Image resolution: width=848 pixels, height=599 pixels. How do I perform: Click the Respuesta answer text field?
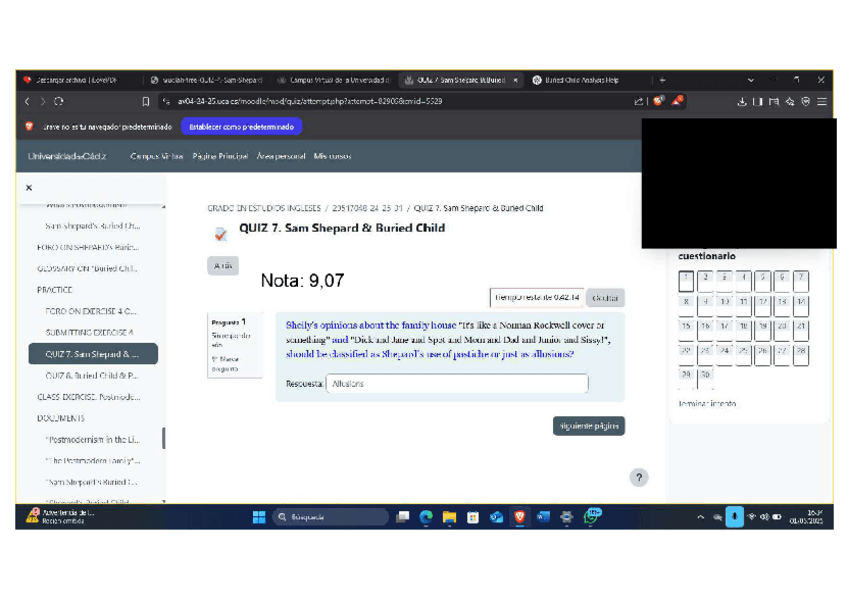(457, 384)
